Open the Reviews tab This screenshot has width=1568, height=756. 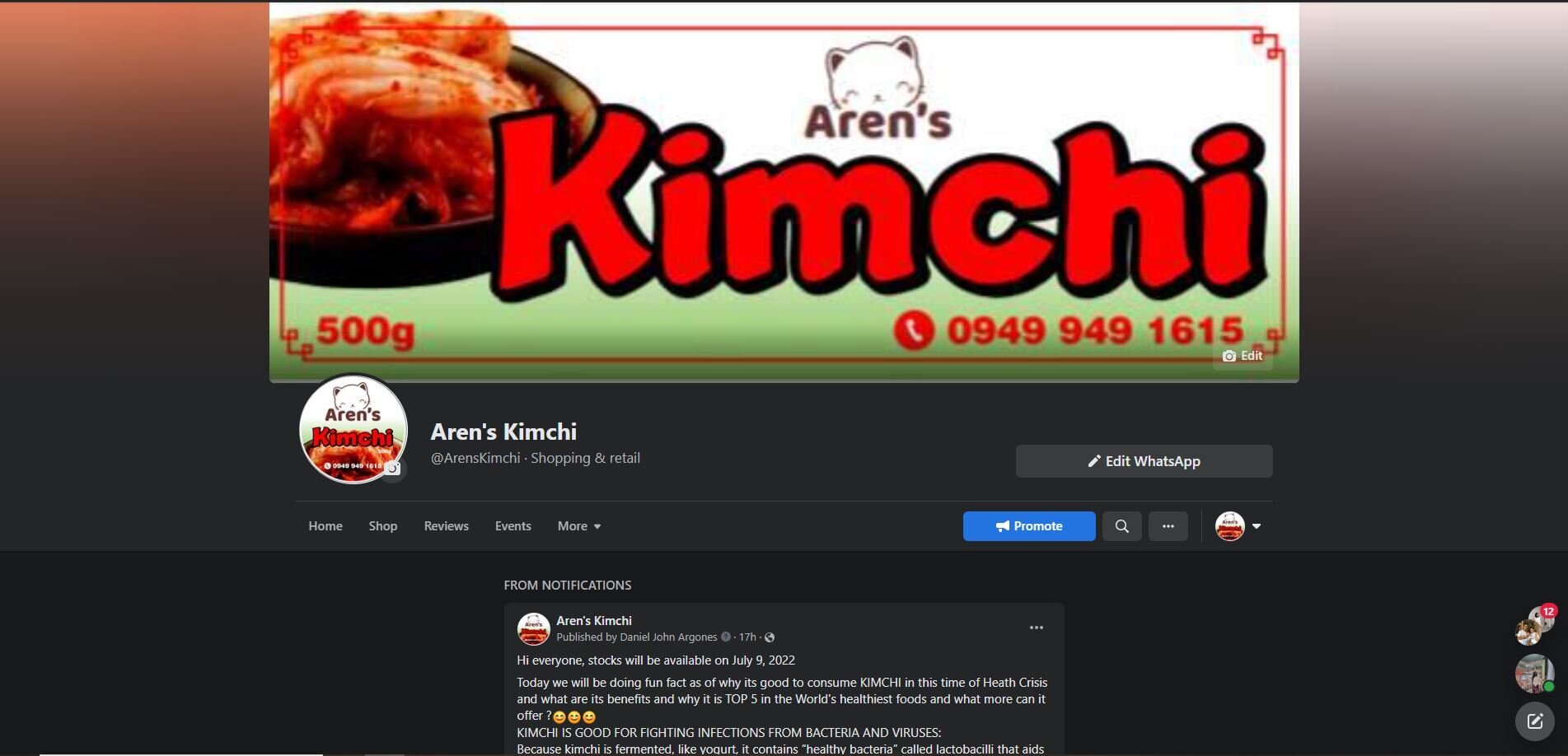447,526
